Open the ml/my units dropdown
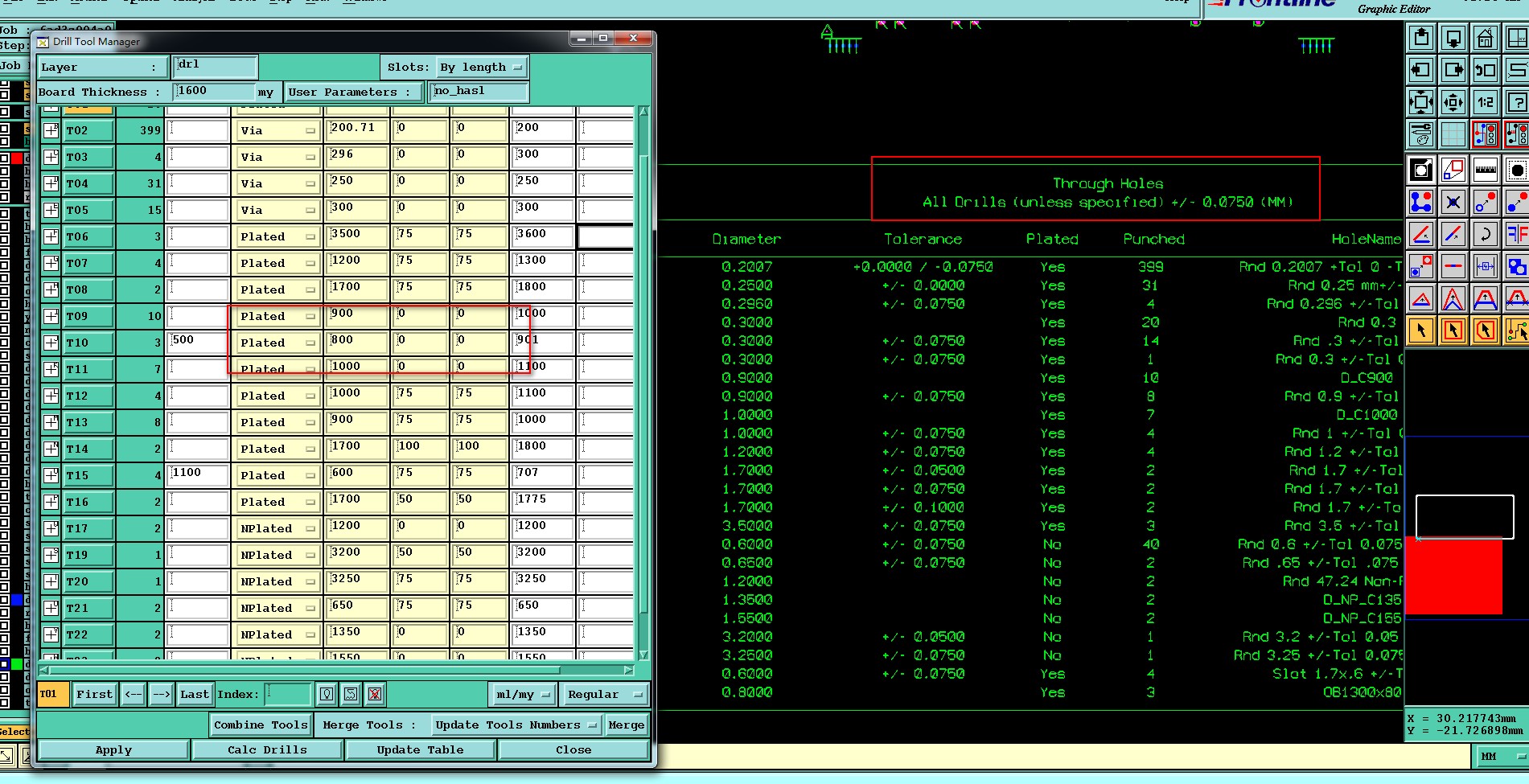 point(523,694)
